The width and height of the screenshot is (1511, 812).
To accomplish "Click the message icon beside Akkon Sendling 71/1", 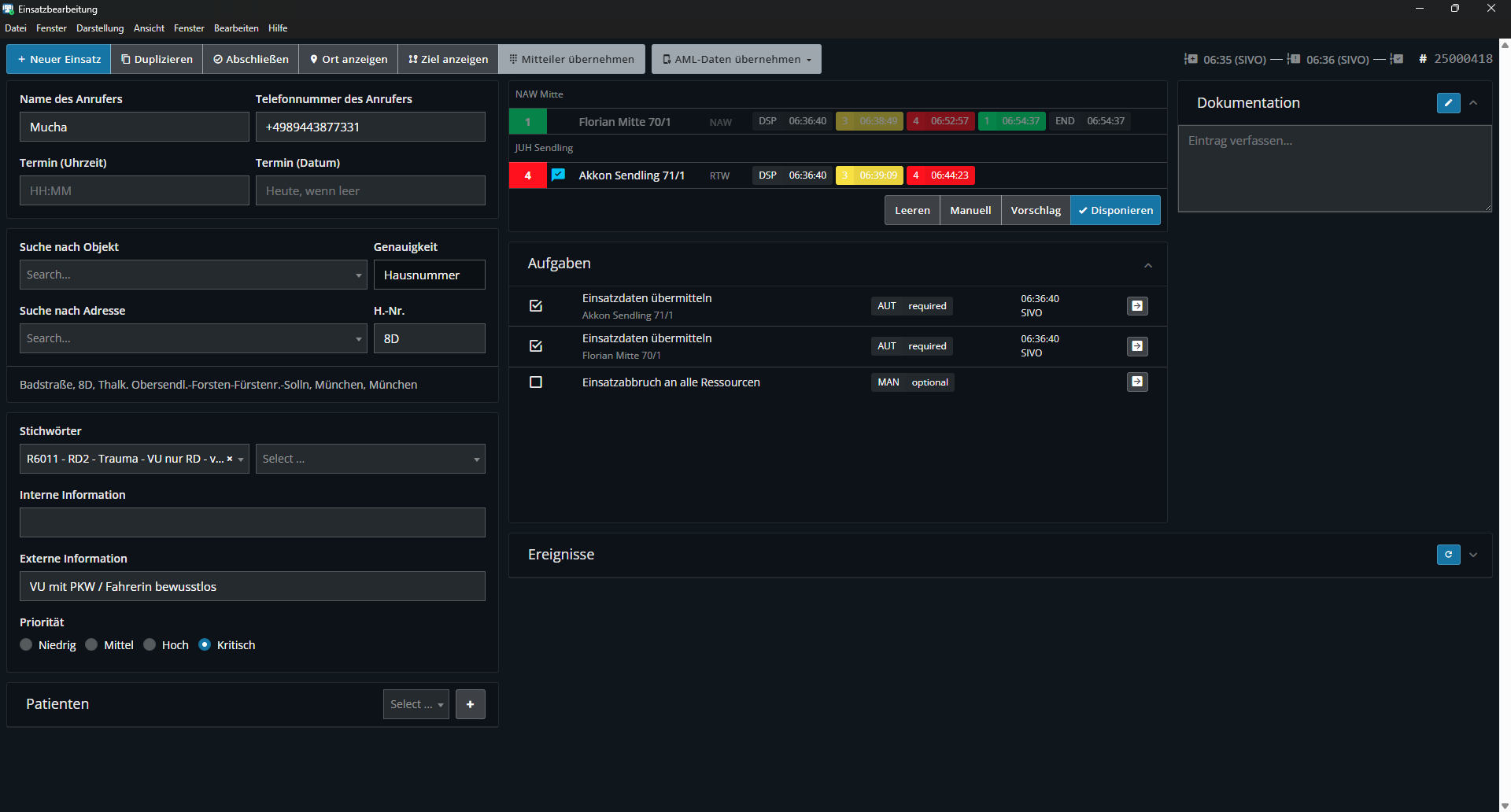I will coord(558,175).
